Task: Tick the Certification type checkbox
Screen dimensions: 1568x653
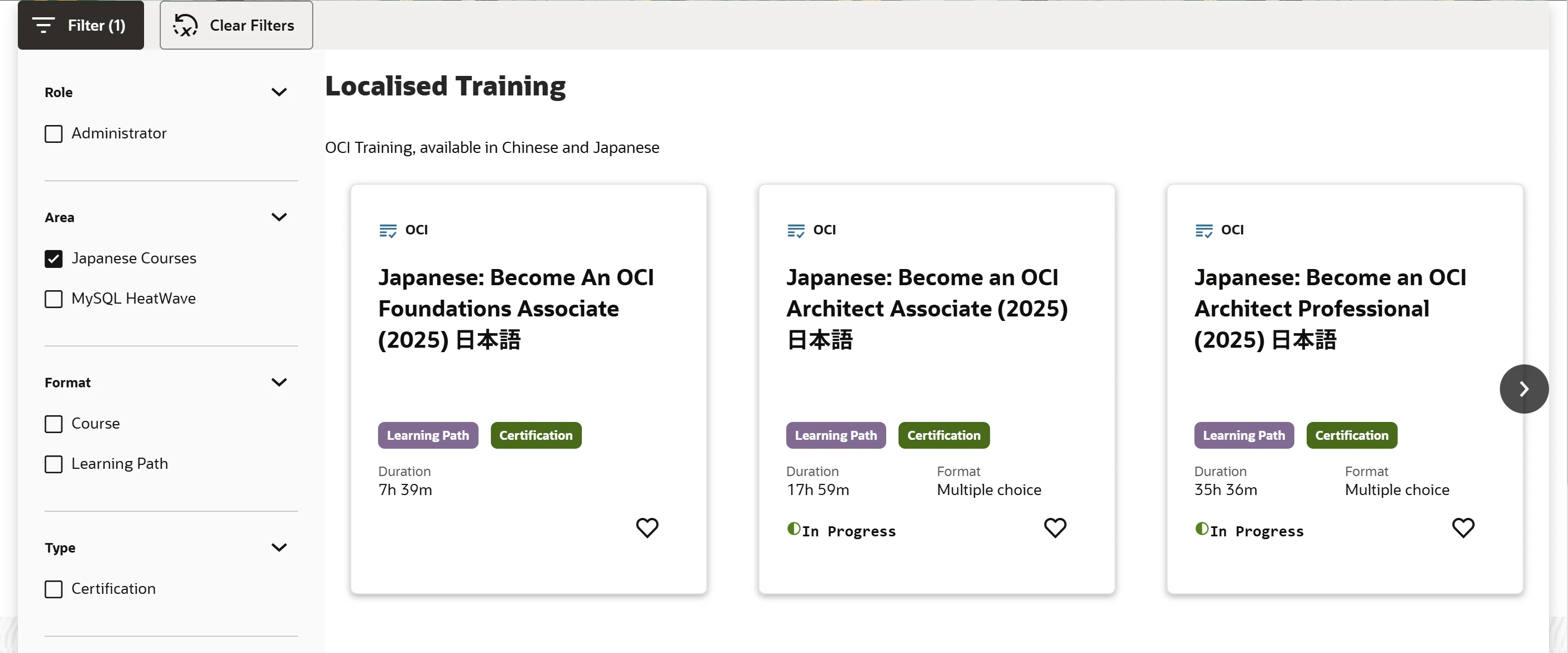Action: (54, 589)
